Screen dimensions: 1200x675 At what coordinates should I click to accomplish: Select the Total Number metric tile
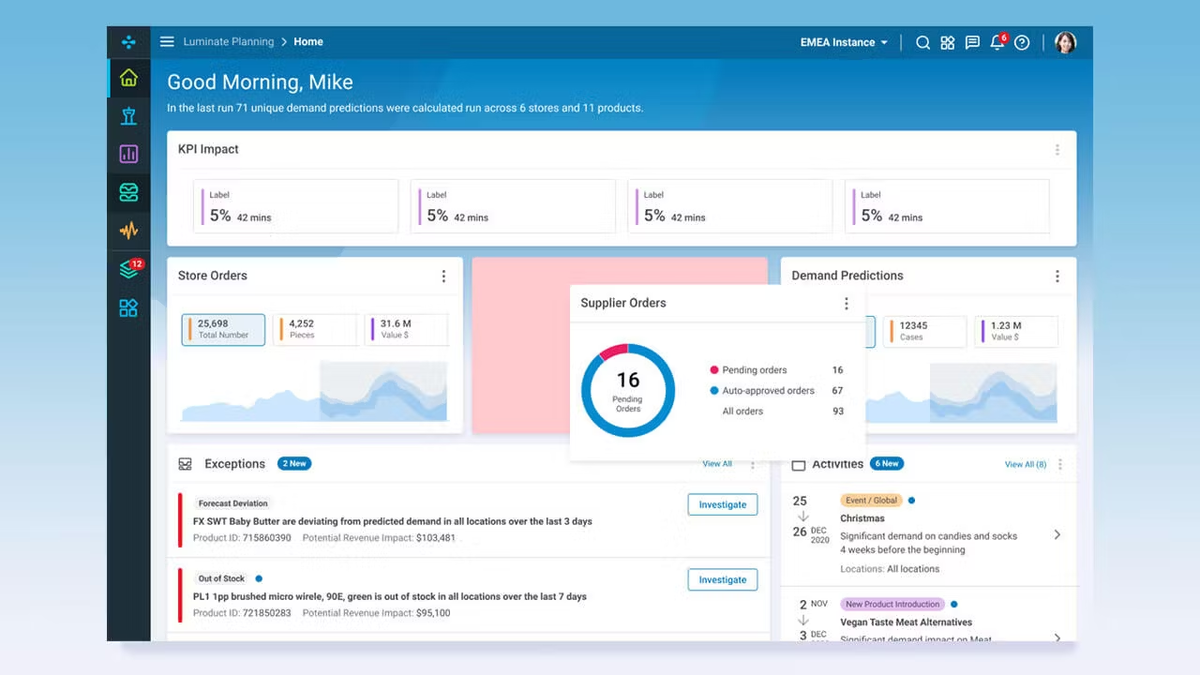(223, 329)
